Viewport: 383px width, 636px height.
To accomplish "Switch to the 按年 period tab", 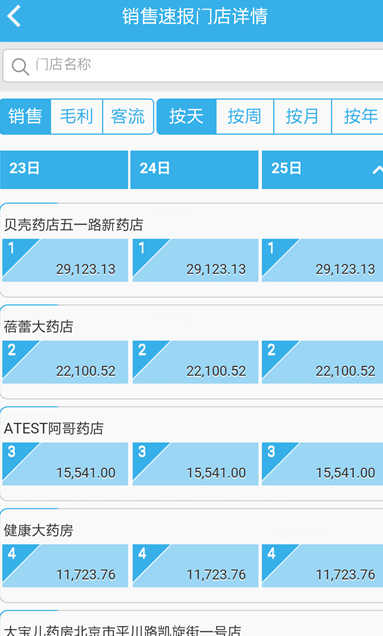I will pos(358,116).
